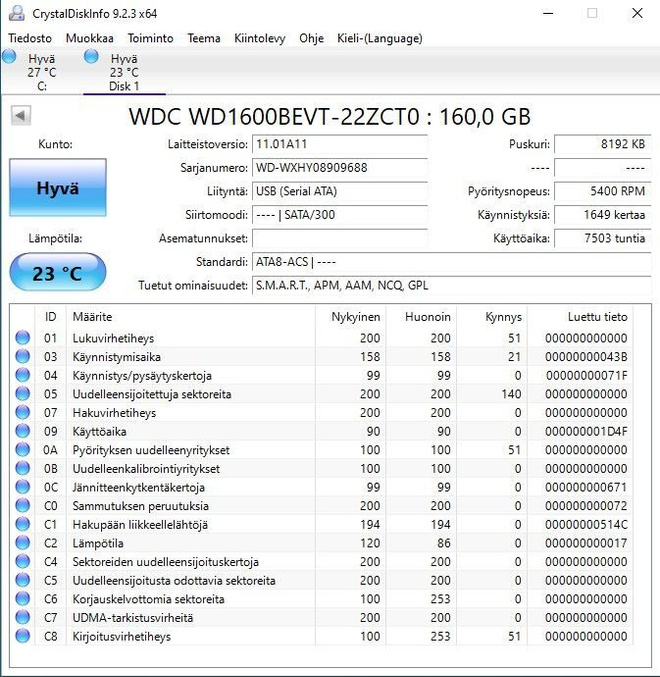Screen dimensions: 660x677
Task: Open the Kiintolevy menu
Action: (260, 38)
